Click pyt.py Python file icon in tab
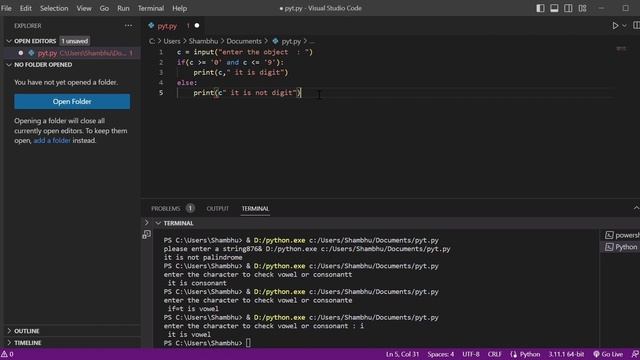This screenshot has height=360, width=640. pyautogui.click(x=151, y=26)
